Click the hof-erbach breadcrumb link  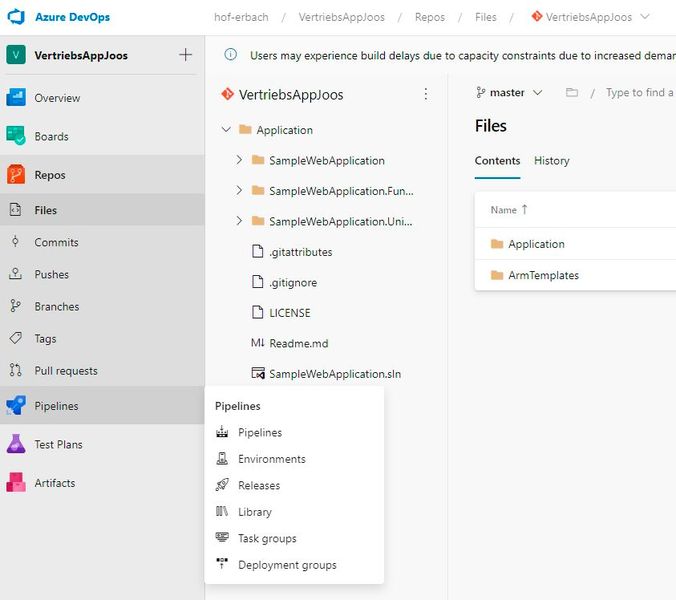point(241,17)
